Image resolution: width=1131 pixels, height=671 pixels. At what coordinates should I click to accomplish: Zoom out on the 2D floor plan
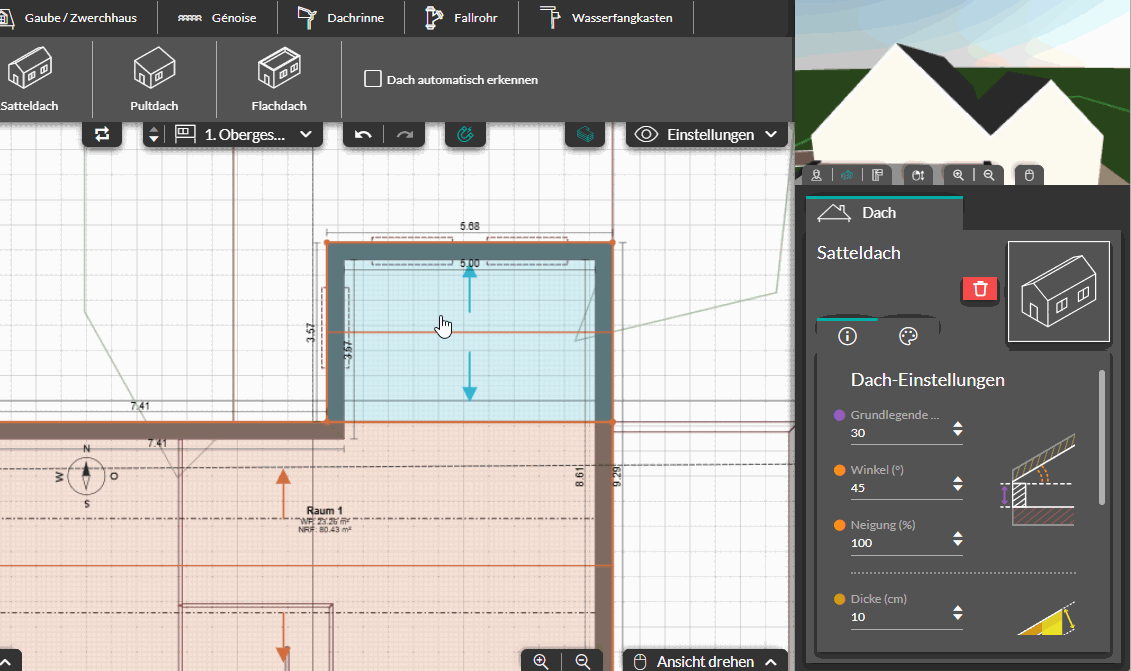(x=583, y=661)
